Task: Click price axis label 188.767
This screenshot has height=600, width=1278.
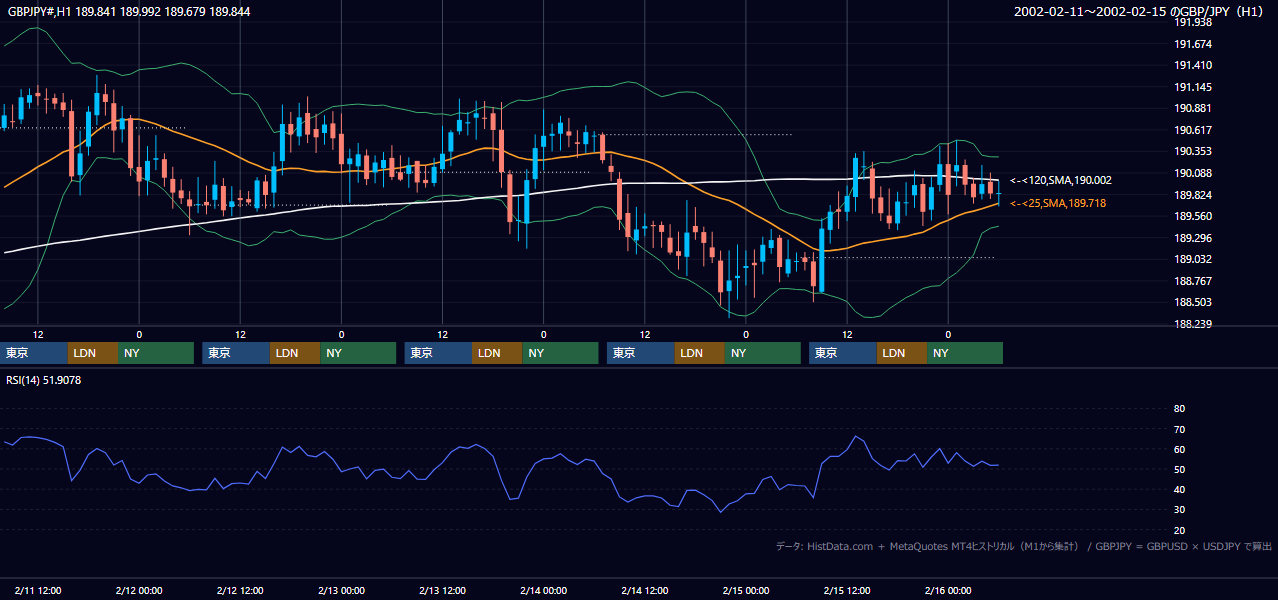Action: pos(1193,281)
